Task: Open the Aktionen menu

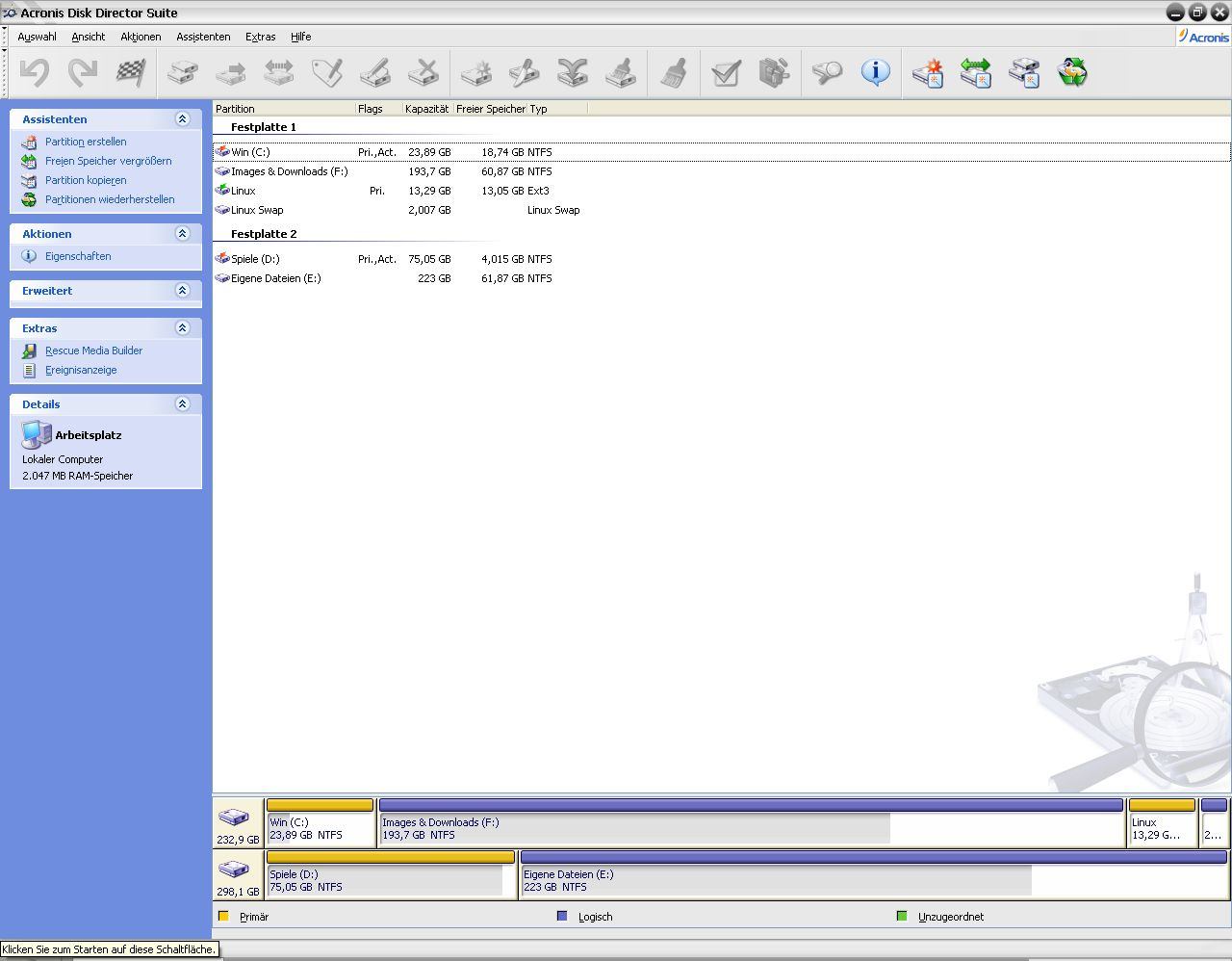Action: 141,37
